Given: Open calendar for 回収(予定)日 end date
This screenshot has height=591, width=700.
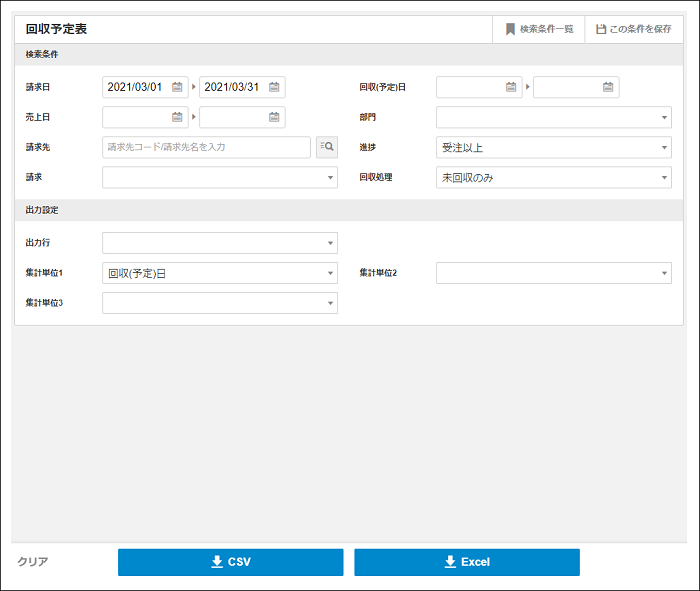Looking at the screenshot, I should (608, 87).
